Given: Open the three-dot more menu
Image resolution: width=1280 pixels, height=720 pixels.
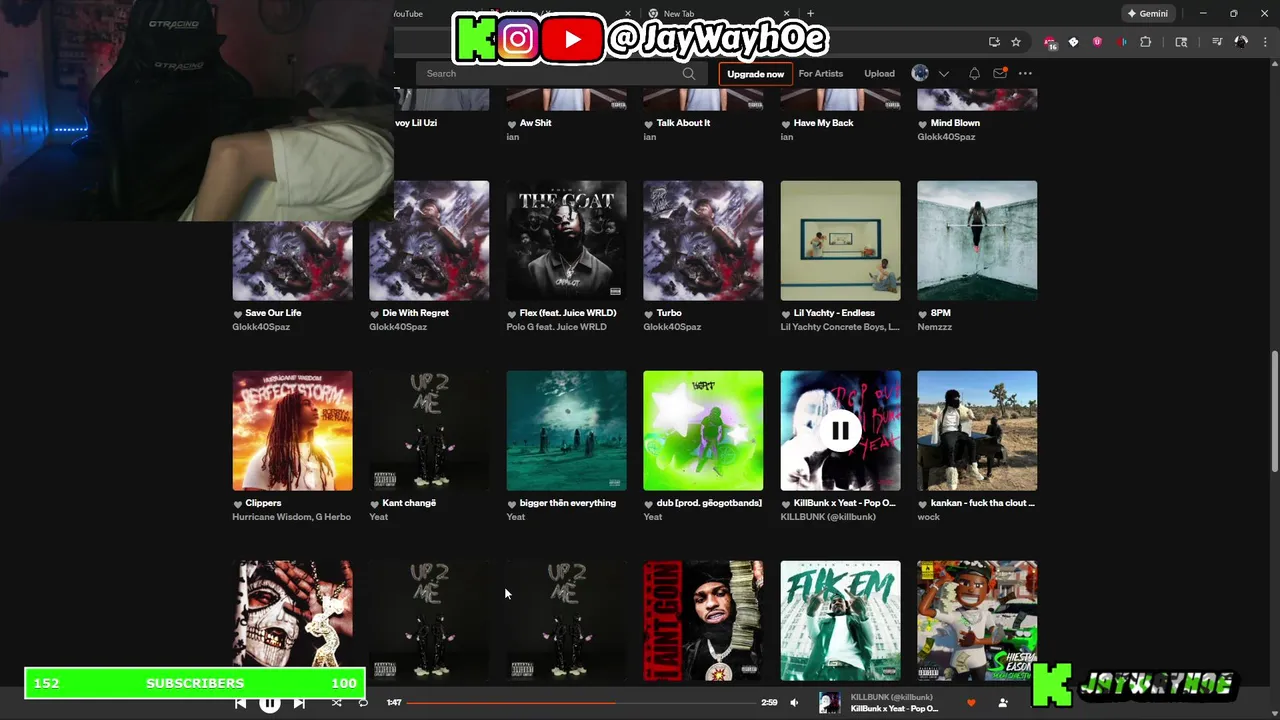Looking at the screenshot, I should [1025, 73].
